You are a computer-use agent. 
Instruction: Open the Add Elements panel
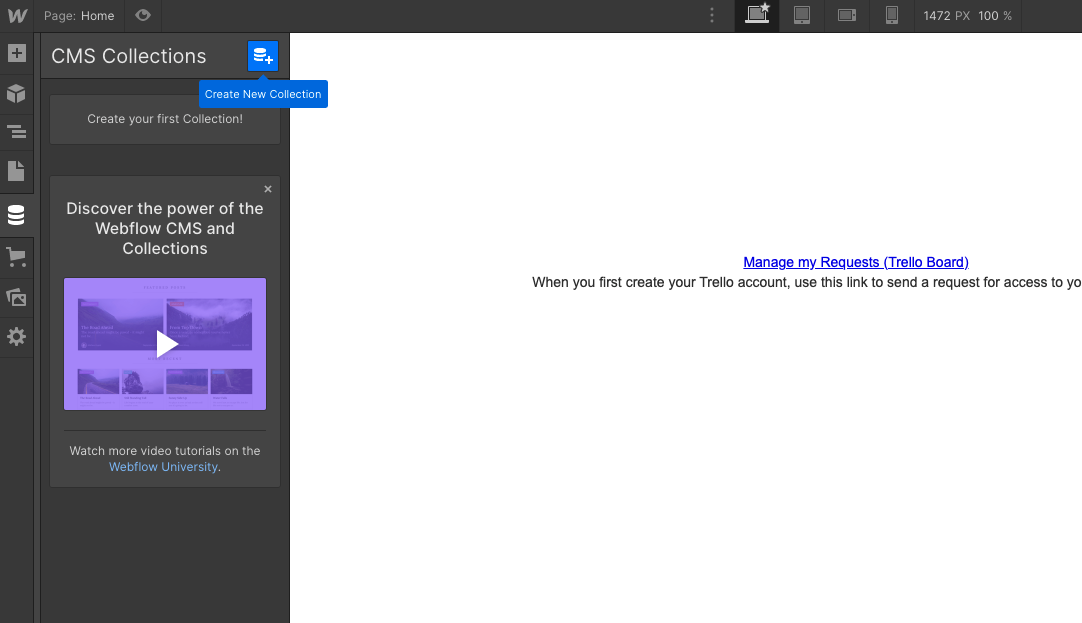[17, 53]
